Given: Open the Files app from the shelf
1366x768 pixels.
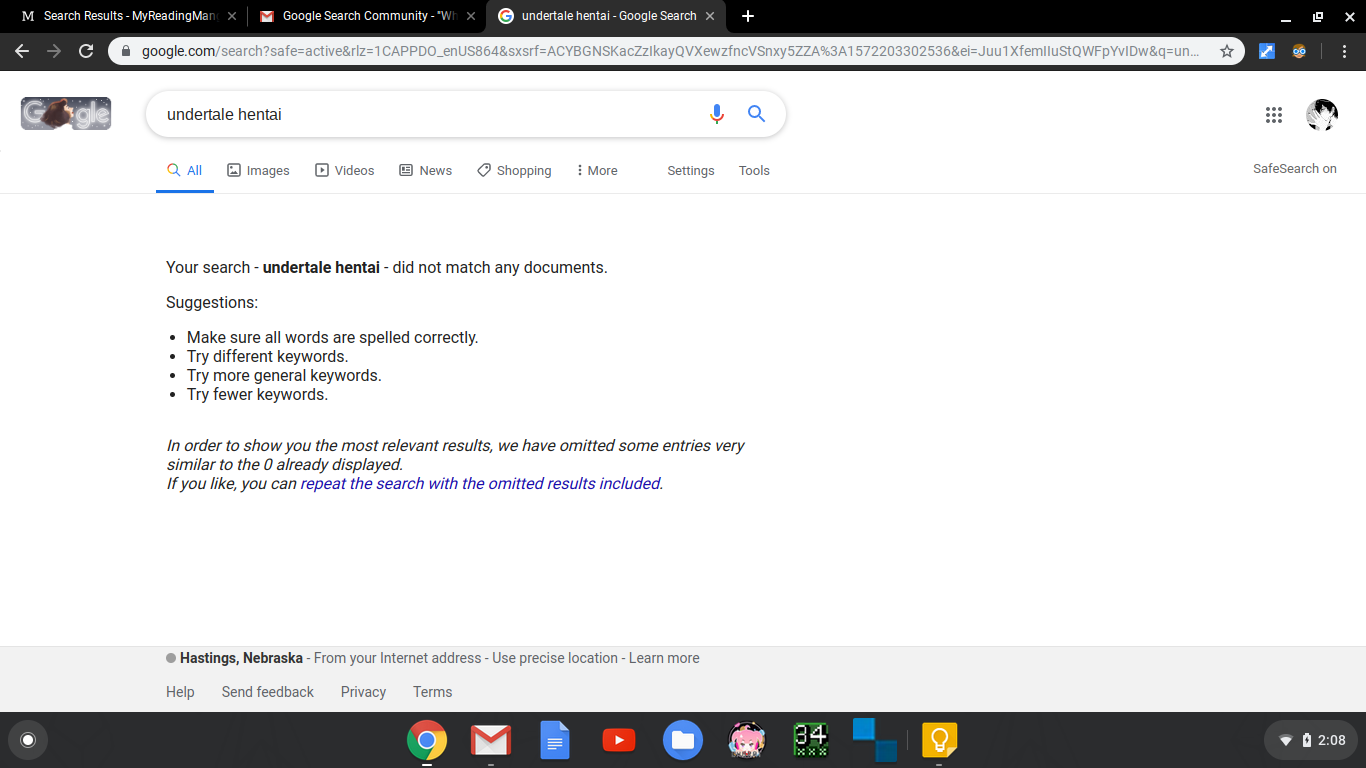Looking at the screenshot, I should tap(683, 740).
